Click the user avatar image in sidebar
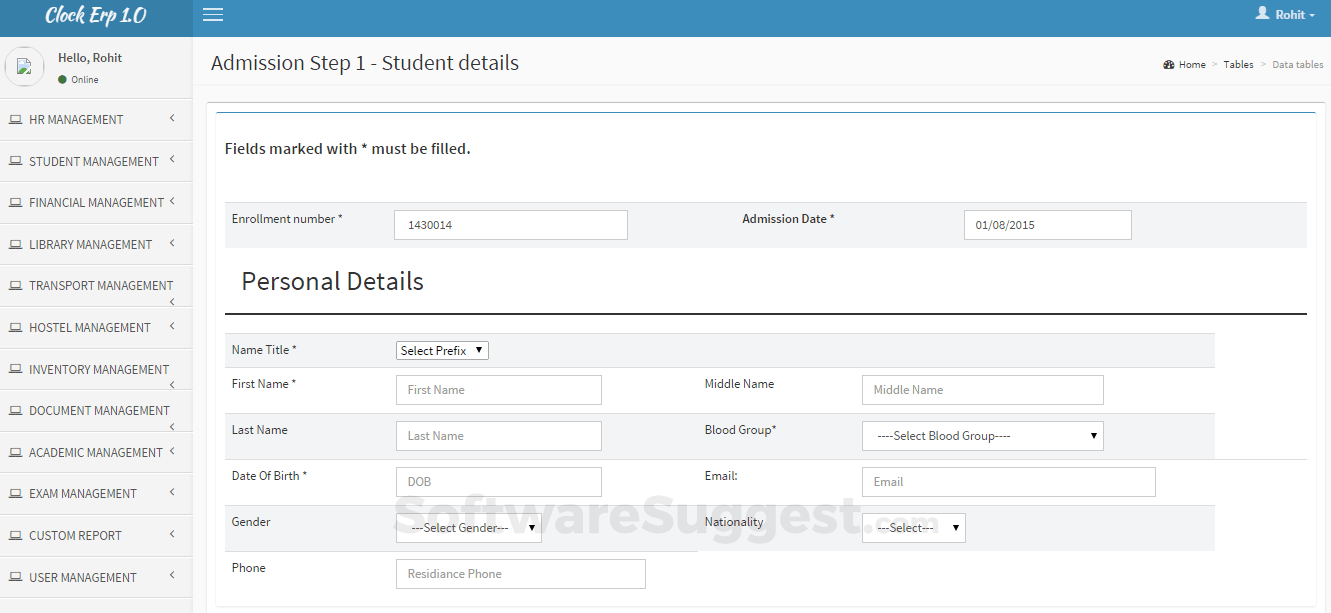The width and height of the screenshot is (1331, 613). pyautogui.click(x=24, y=67)
